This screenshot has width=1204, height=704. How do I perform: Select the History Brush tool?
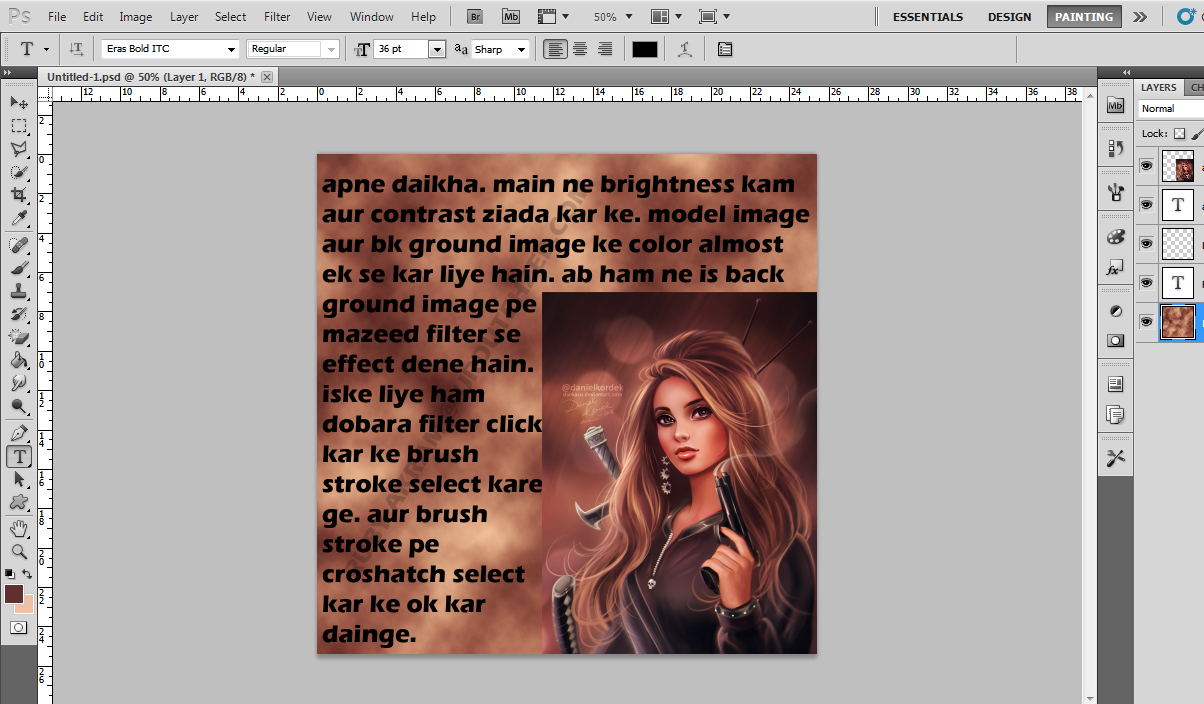19,314
